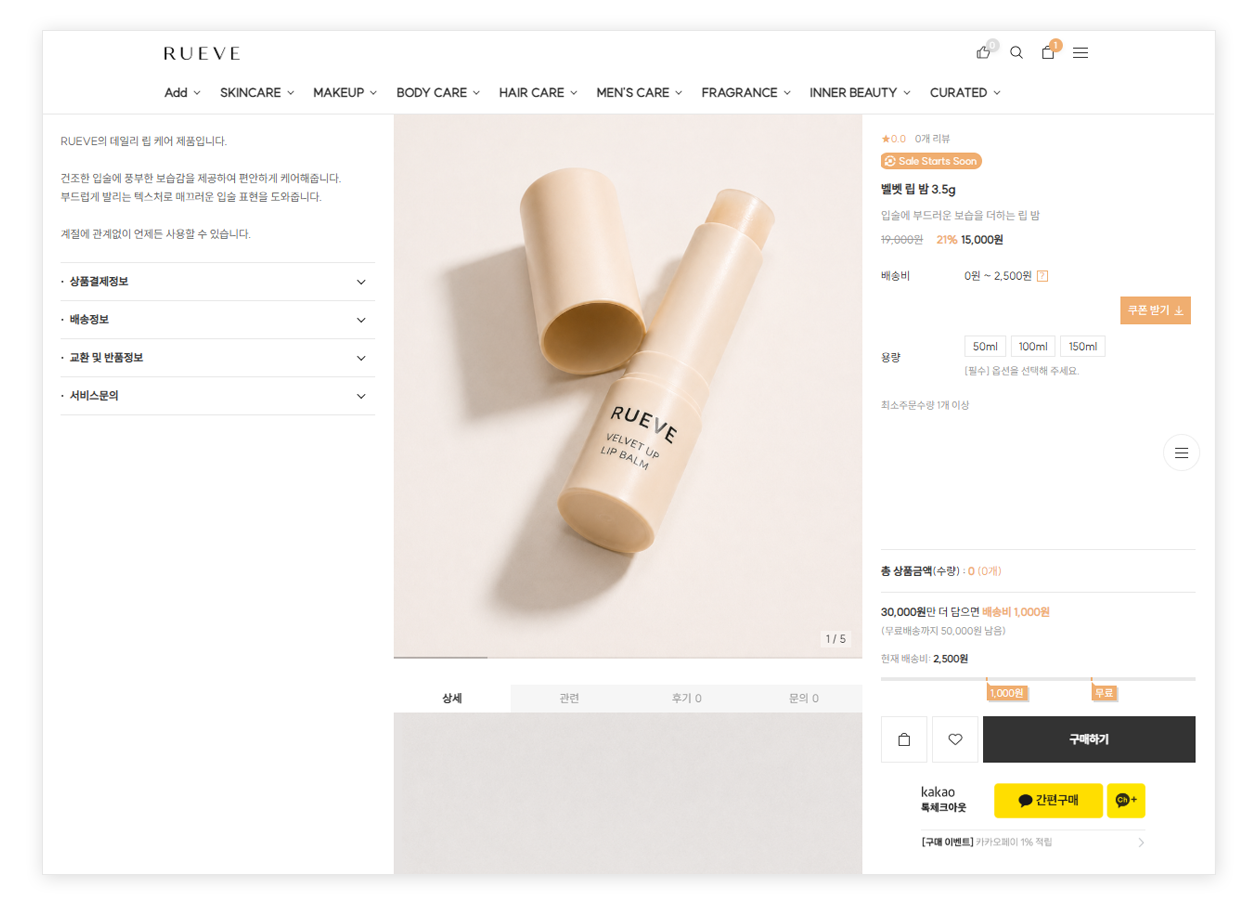The image size is (1254, 911).
Task: Click the 현재 배송비: 2,500원 text
Action: pyautogui.click(x=924, y=659)
